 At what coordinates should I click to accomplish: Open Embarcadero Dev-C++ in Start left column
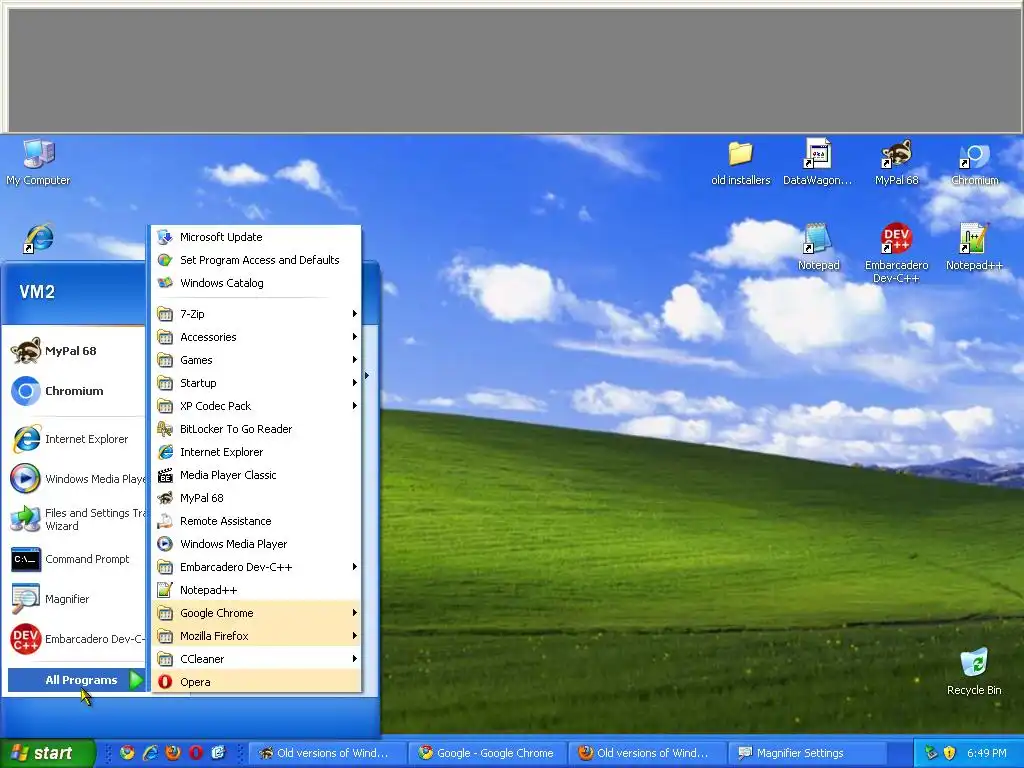(x=76, y=639)
